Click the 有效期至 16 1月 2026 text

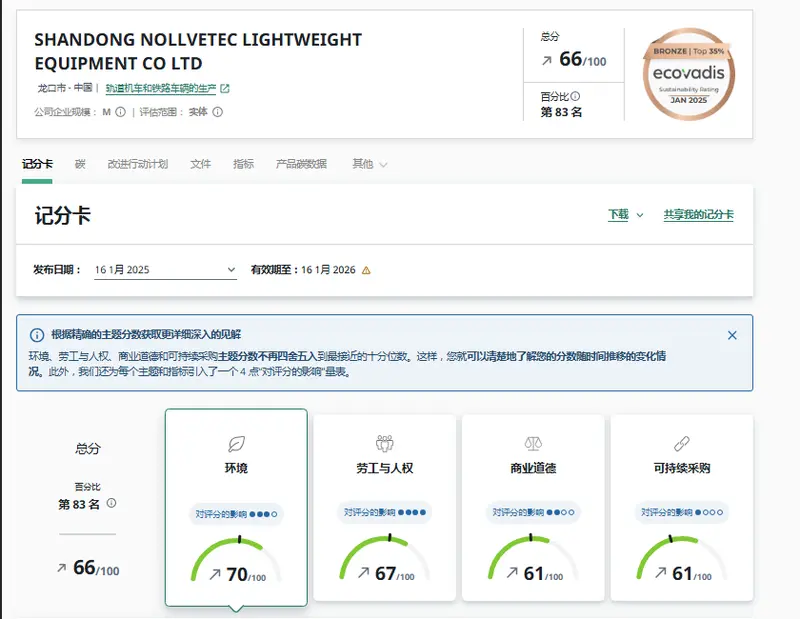coord(303,270)
